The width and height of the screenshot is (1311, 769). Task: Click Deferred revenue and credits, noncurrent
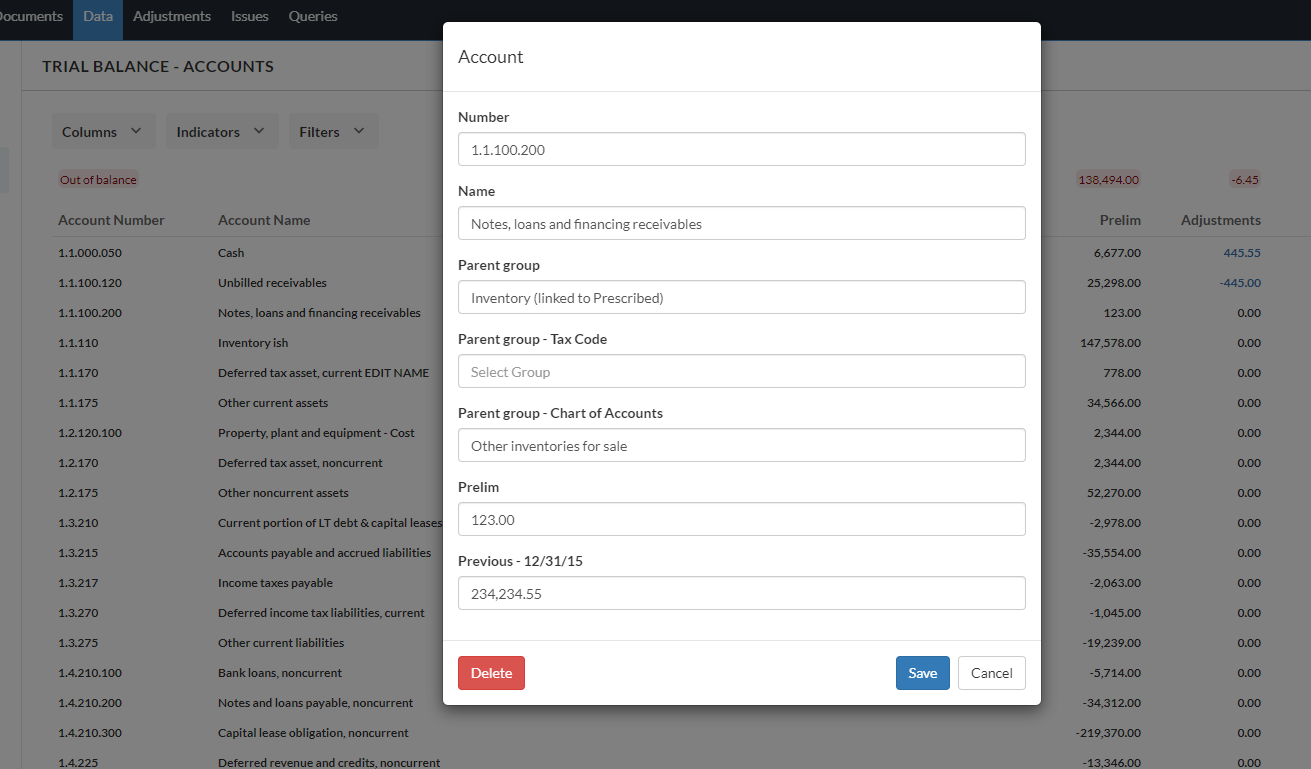pyautogui.click(x=329, y=763)
